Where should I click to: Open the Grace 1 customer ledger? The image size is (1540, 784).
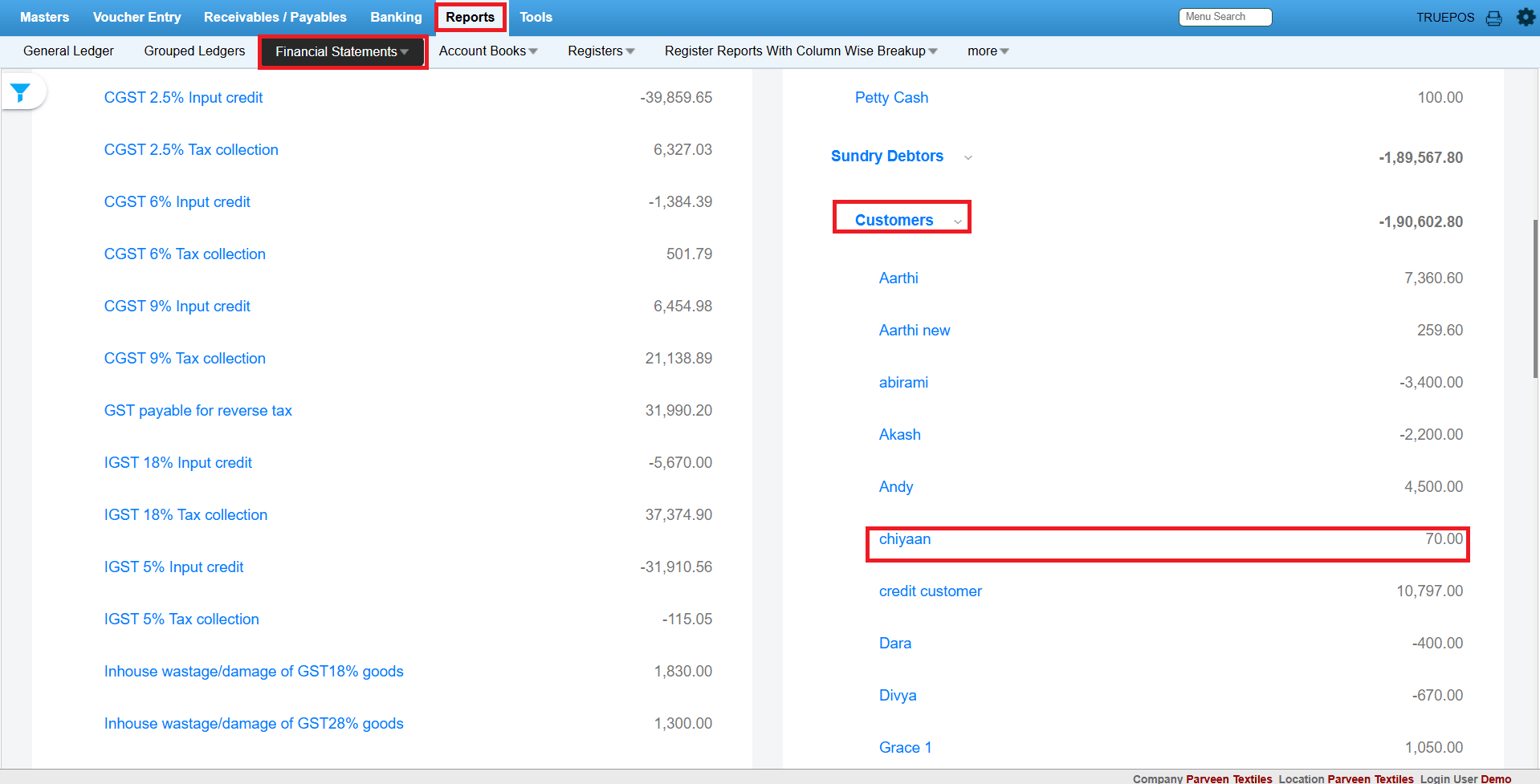[906, 748]
